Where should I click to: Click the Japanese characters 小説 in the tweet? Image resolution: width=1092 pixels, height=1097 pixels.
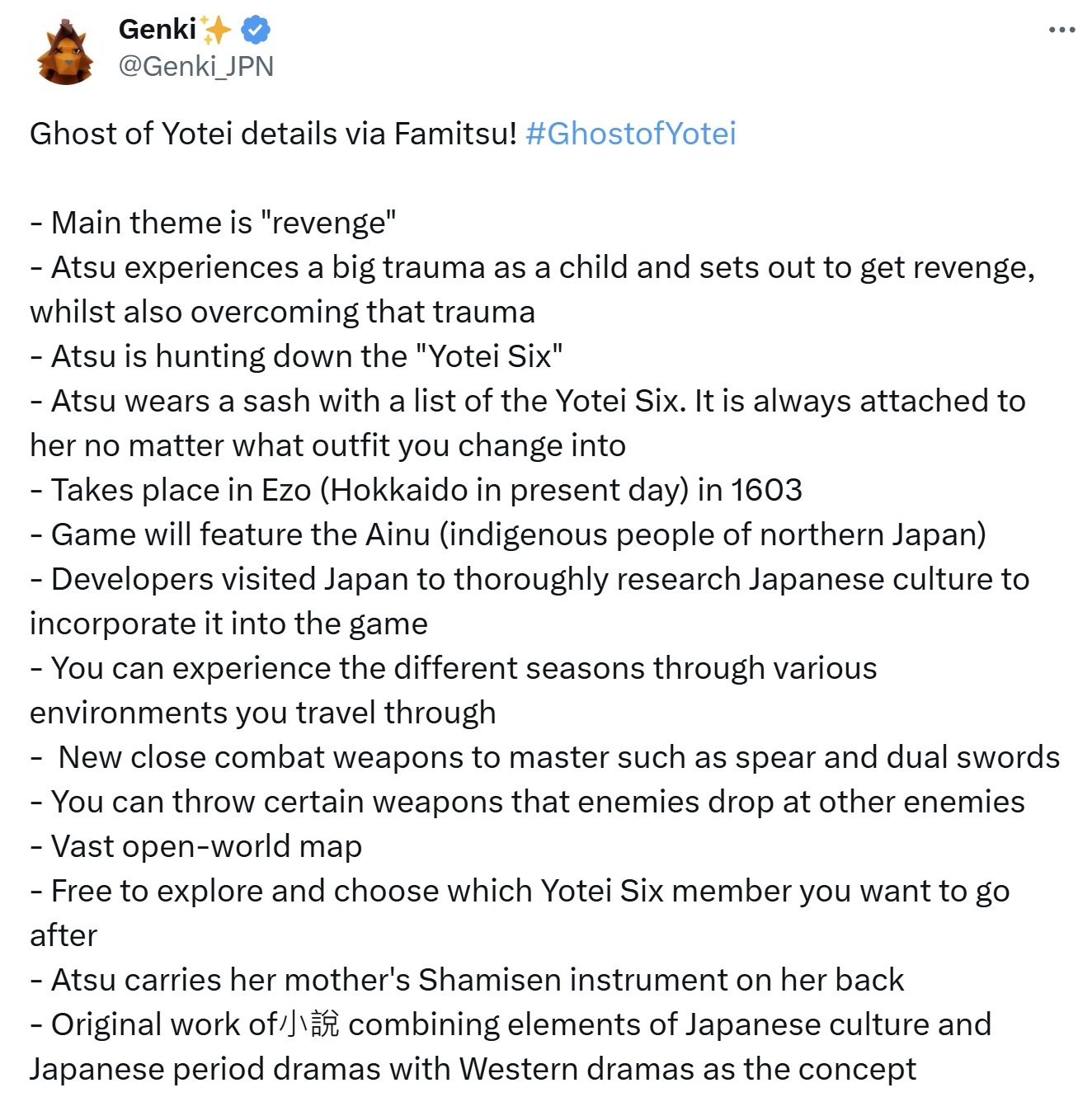coord(309,1024)
